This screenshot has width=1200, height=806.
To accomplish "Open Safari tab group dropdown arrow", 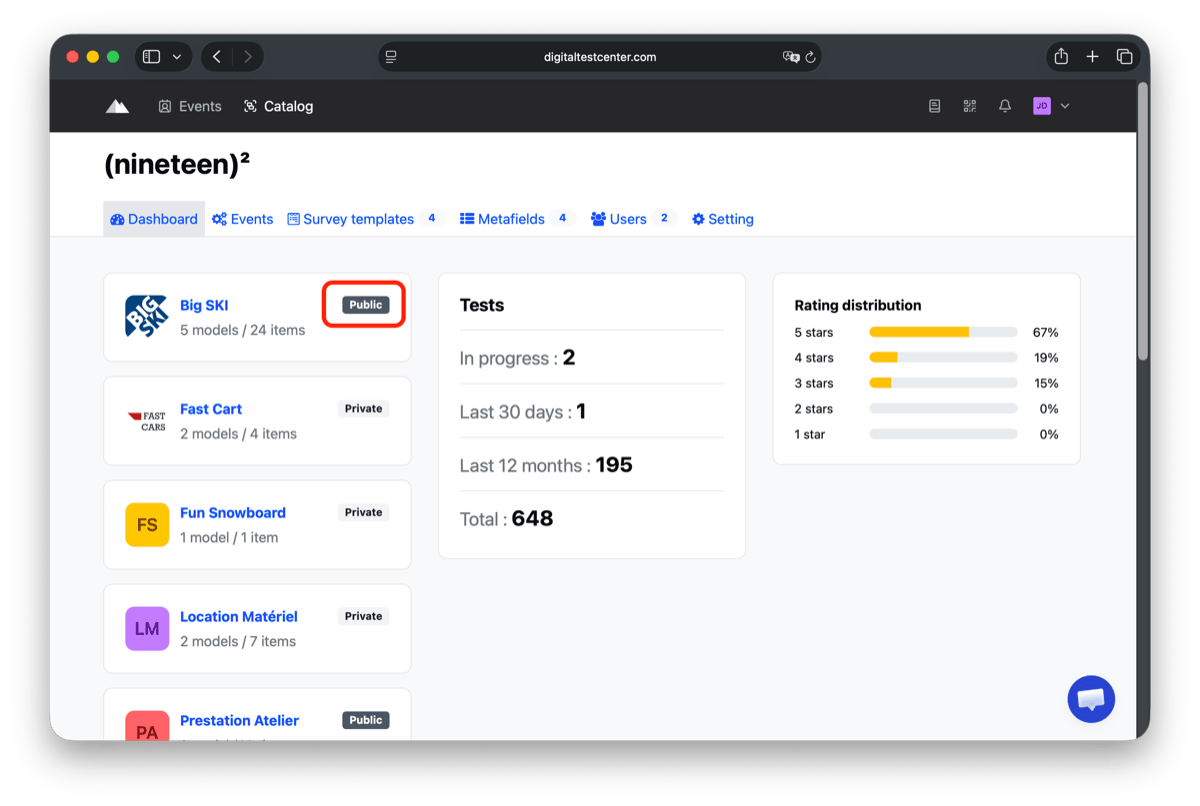I will tap(177, 57).
